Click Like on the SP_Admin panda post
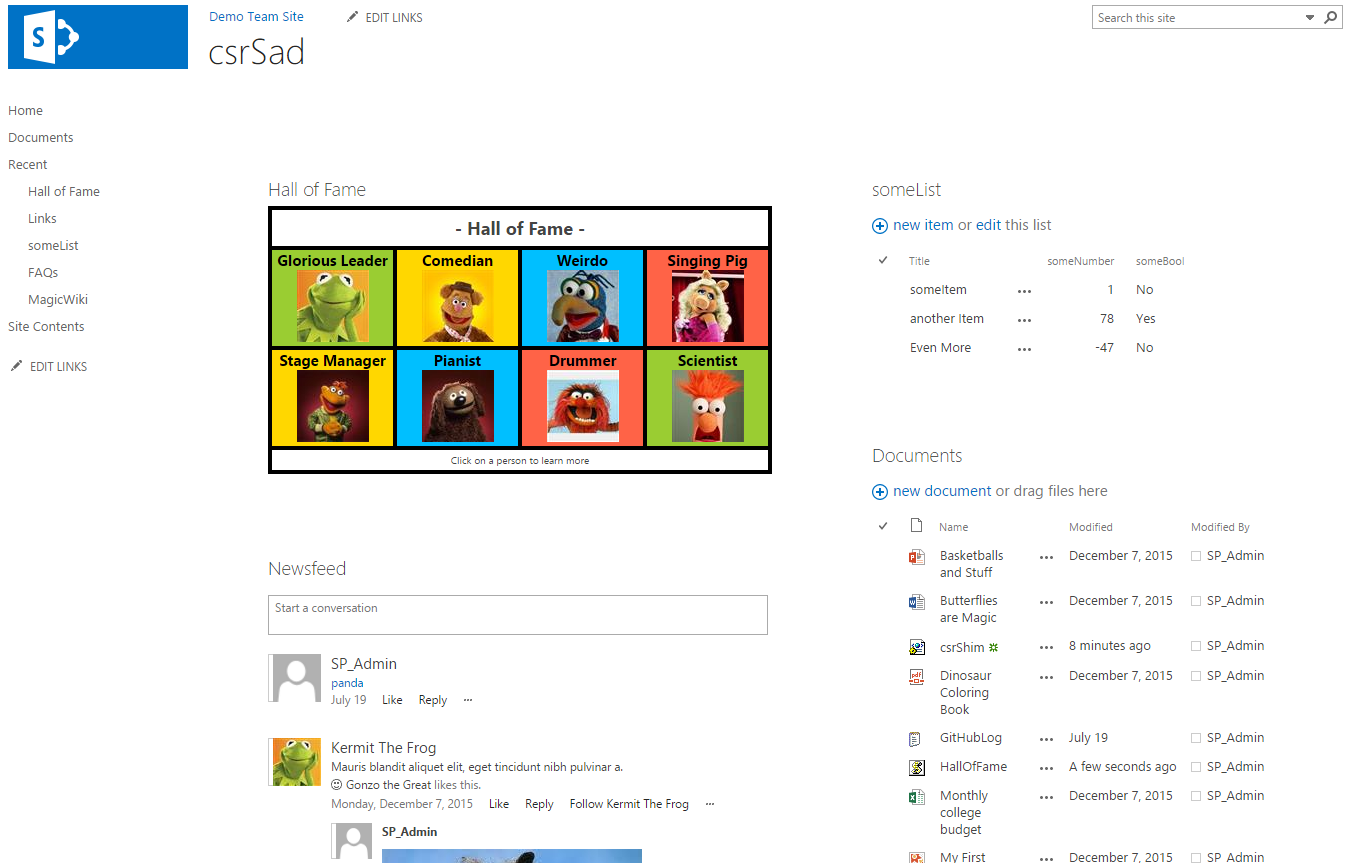 point(392,700)
